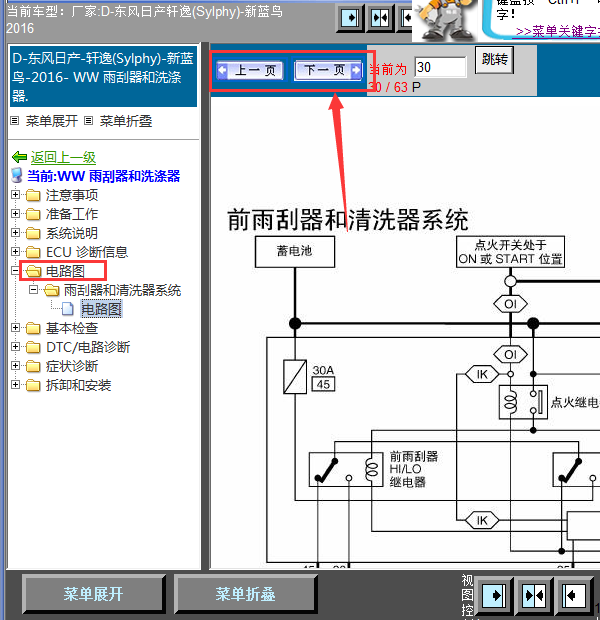Image resolution: width=600 pixels, height=620 pixels.
Task: Click 注意事项 folder icon
Action: click(x=33, y=195)
